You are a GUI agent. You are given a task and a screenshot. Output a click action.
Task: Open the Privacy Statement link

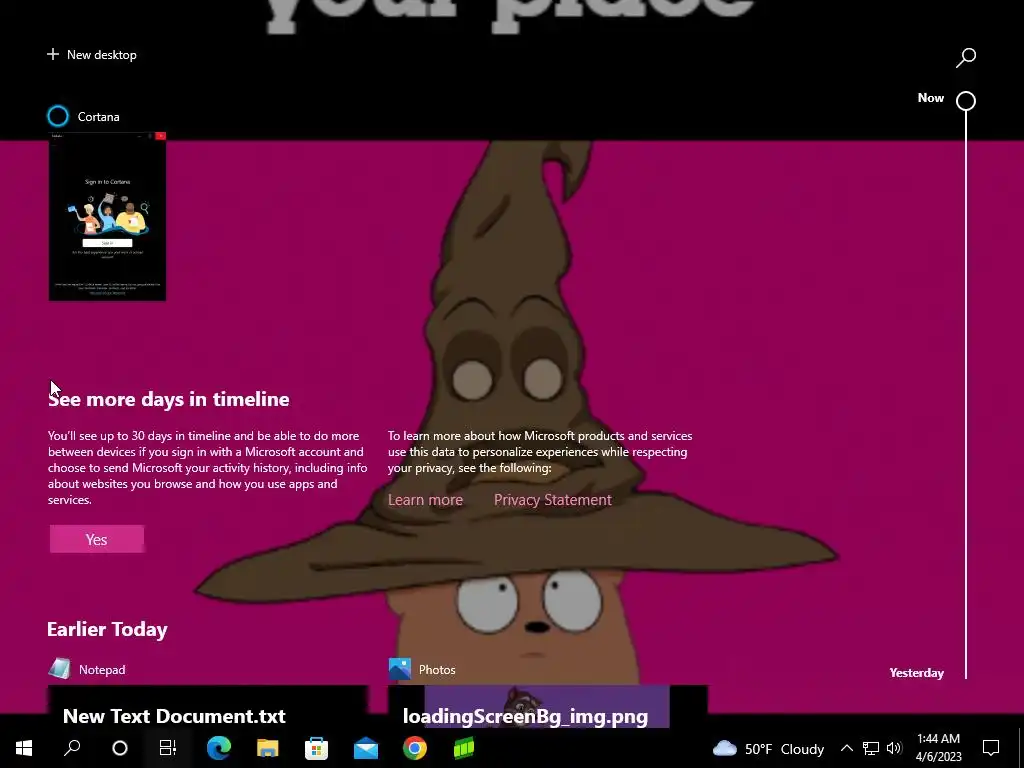click(x=552, y=500)
